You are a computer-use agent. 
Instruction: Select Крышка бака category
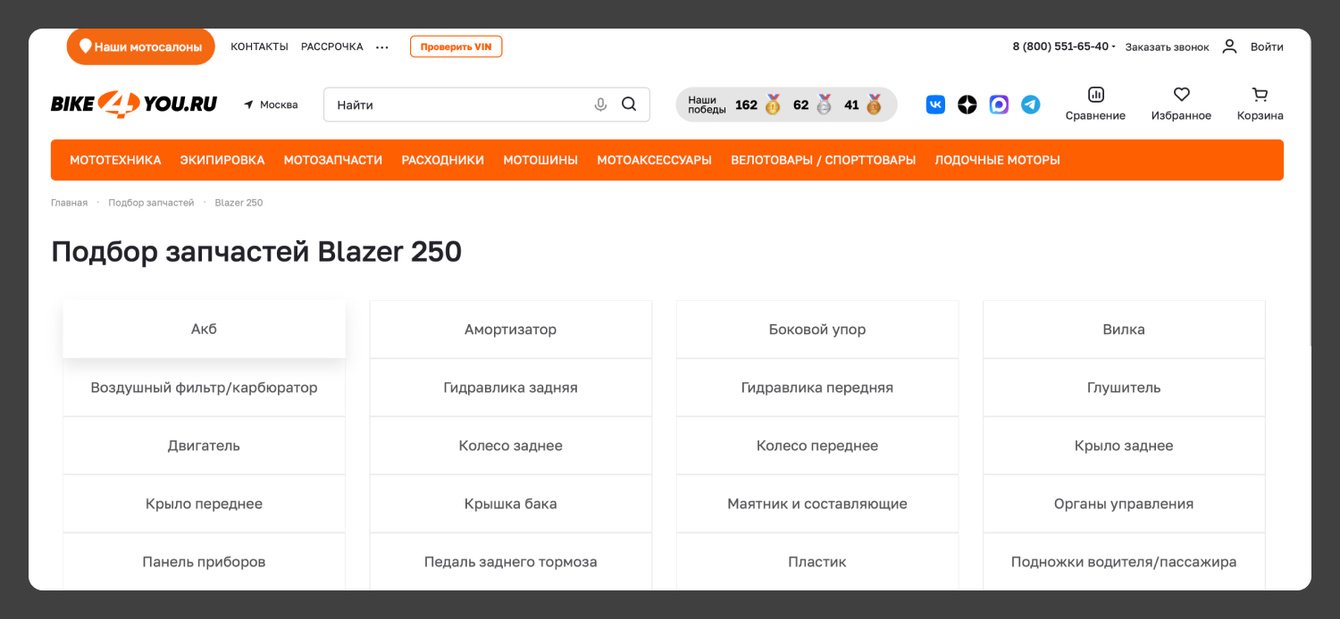coord(510,503)
